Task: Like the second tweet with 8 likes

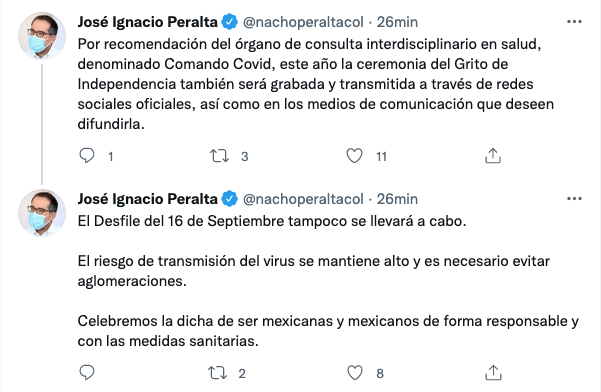Action: click(355, 373)
